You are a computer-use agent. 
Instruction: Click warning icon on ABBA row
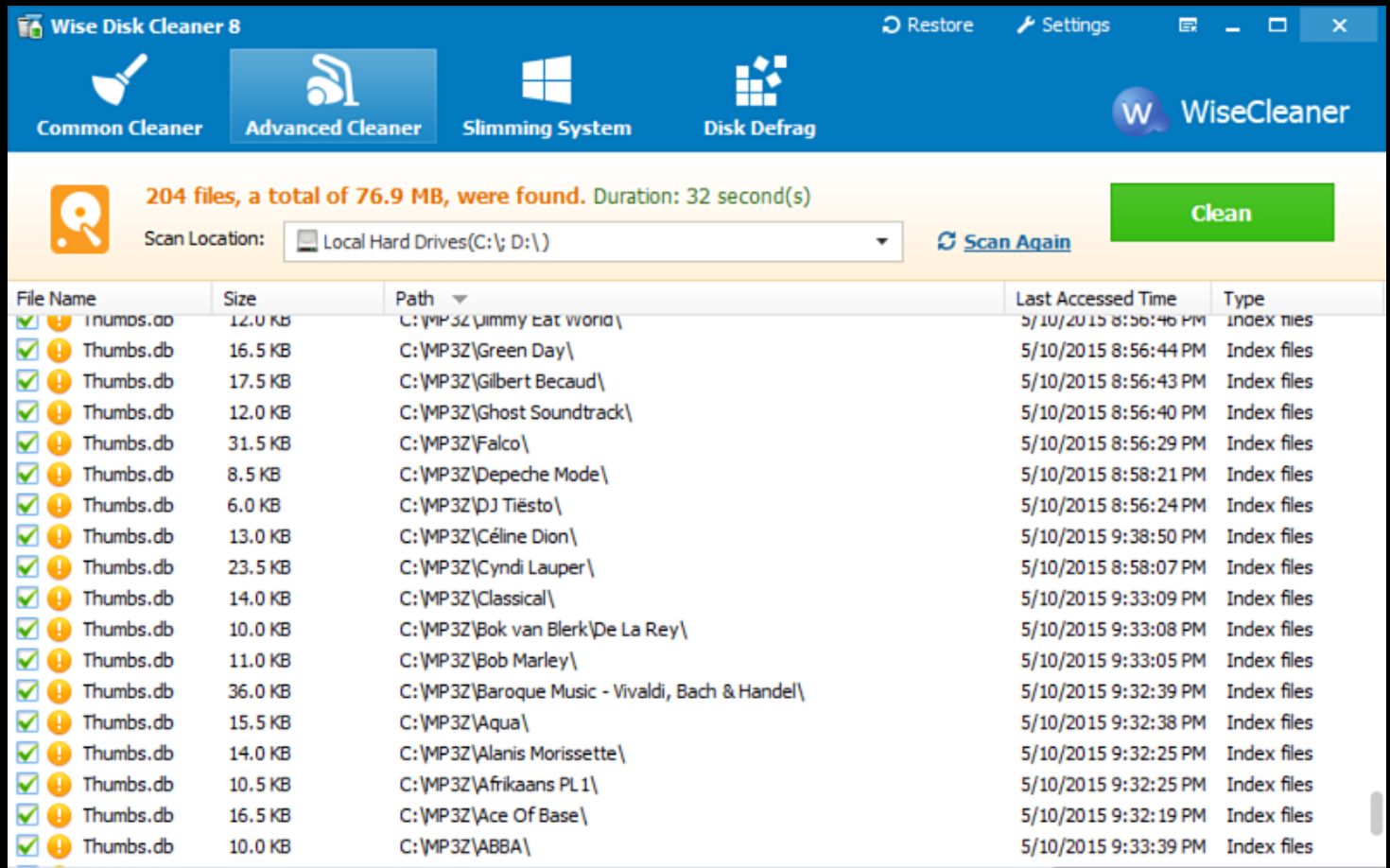click(x=60, y=846)
